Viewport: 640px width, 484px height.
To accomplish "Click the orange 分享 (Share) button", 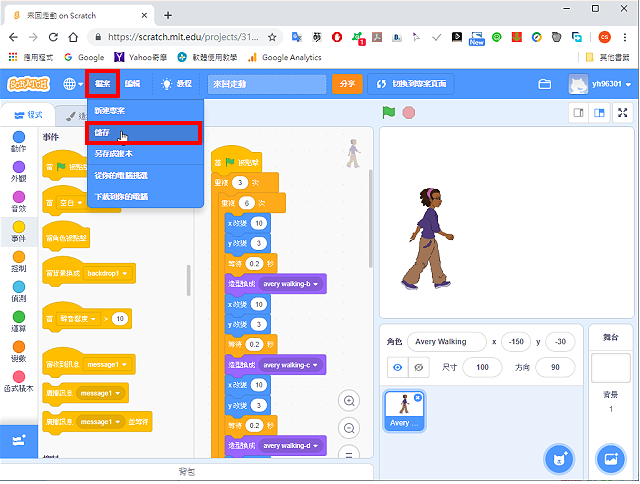I will click(347, 84).
